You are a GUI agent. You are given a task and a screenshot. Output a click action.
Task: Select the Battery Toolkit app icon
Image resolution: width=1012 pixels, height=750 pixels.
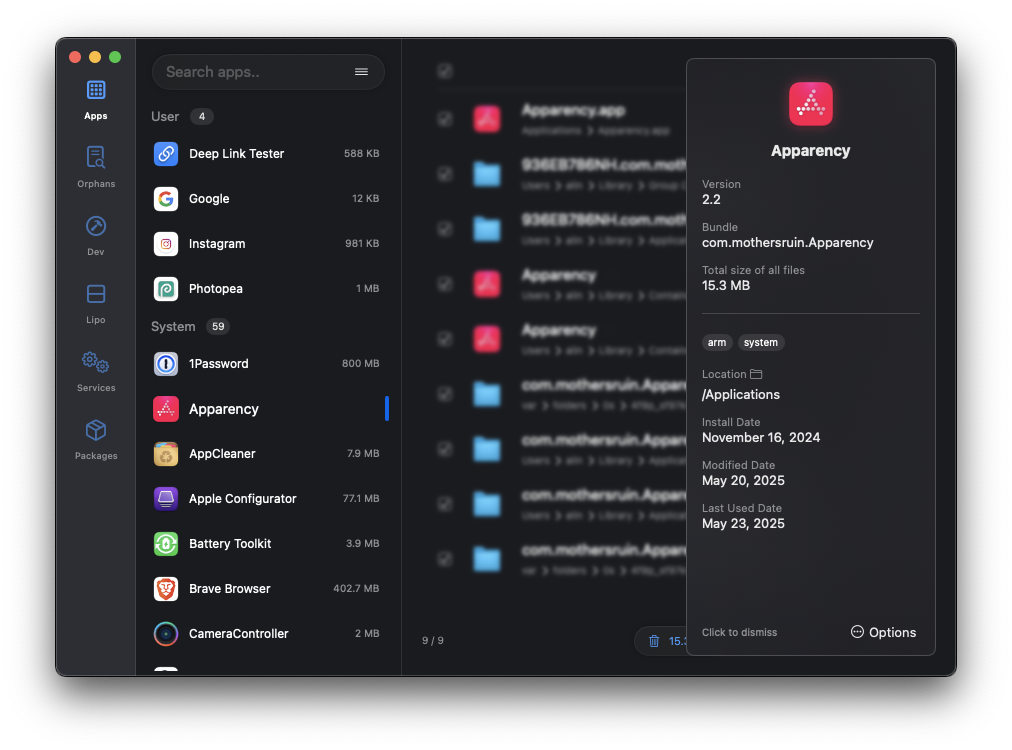[166, 544]
